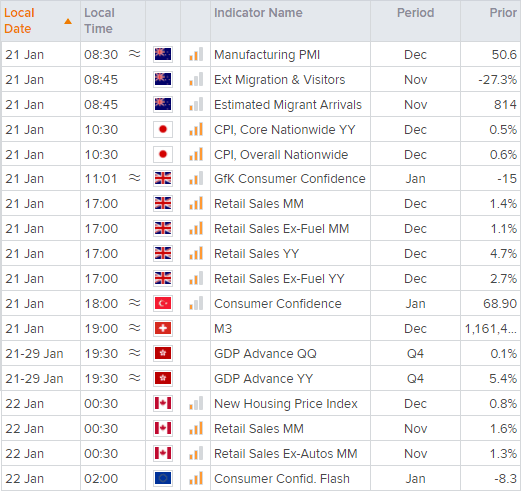Click importance bars icon for Manufacturing PMI
Viewport: 521px width, 491px height.
point(196,54)
